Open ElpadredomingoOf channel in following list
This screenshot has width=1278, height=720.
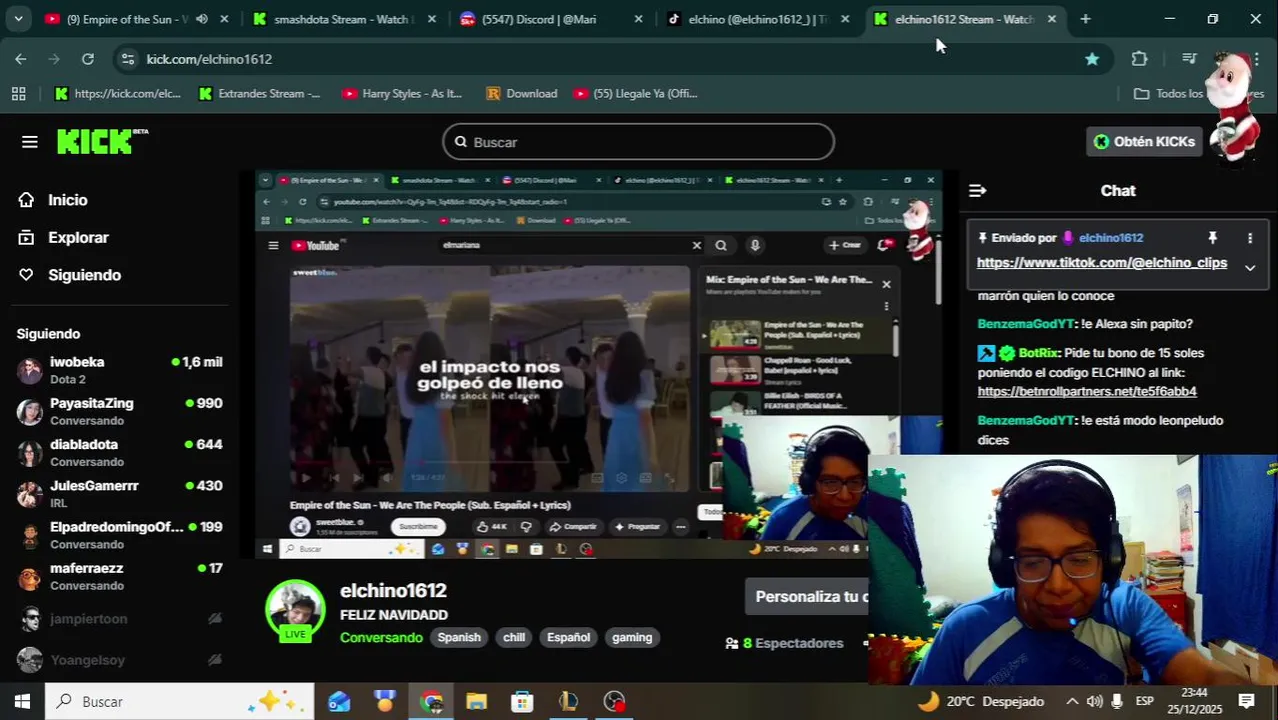[x=120, y=535]
